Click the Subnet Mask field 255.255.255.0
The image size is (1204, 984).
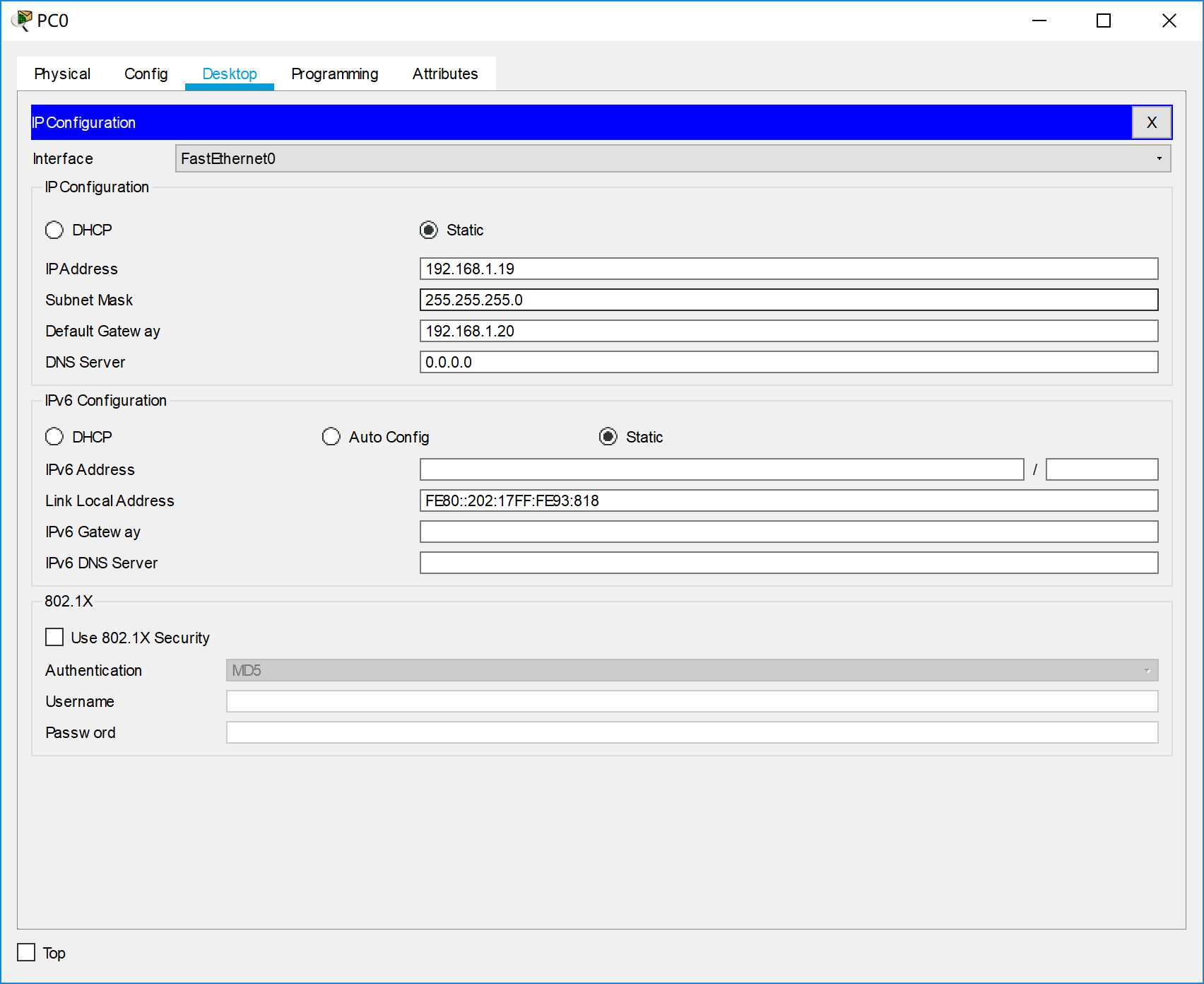[789, 300]
